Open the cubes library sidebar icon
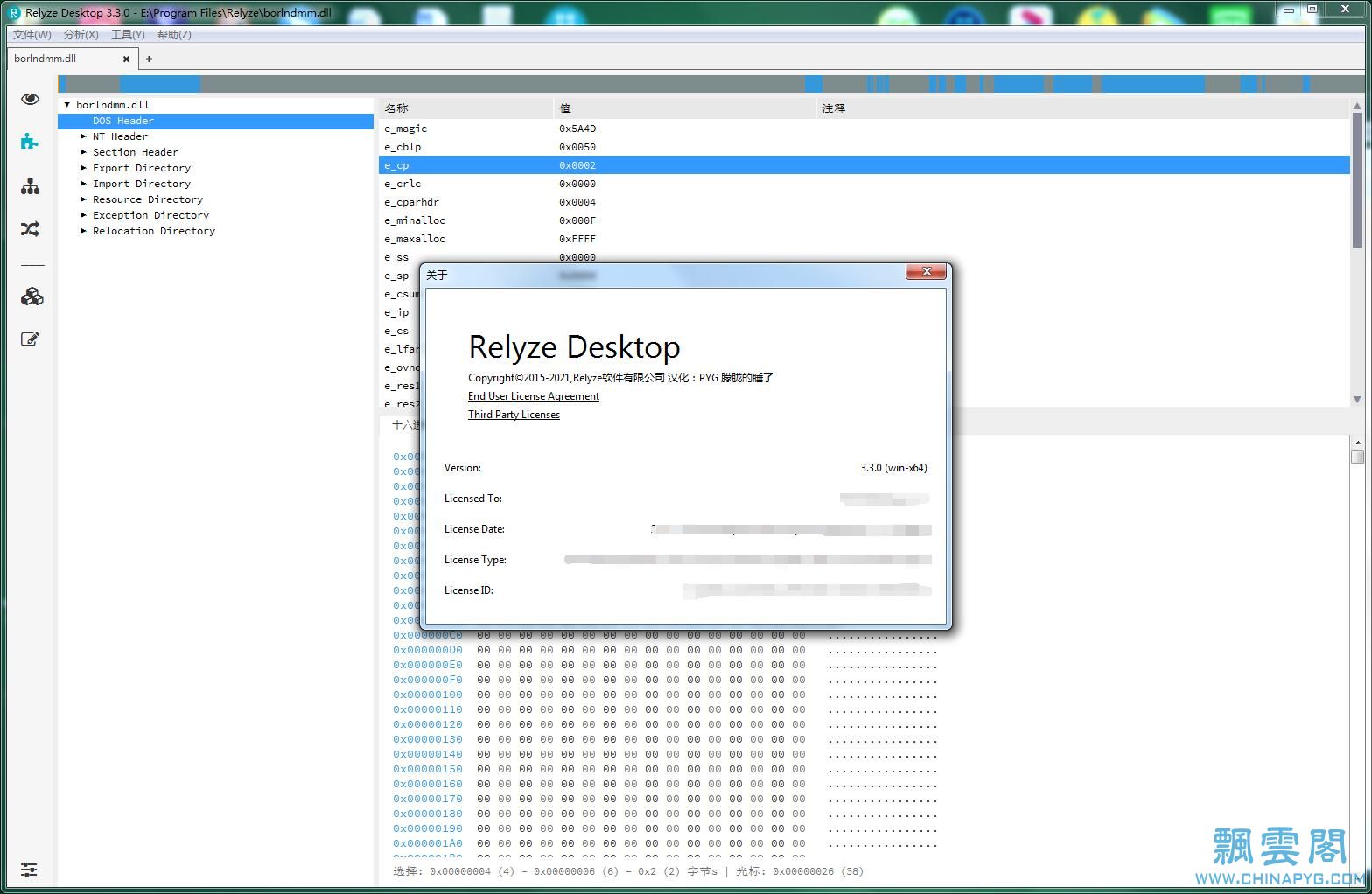 click(31, 297)
